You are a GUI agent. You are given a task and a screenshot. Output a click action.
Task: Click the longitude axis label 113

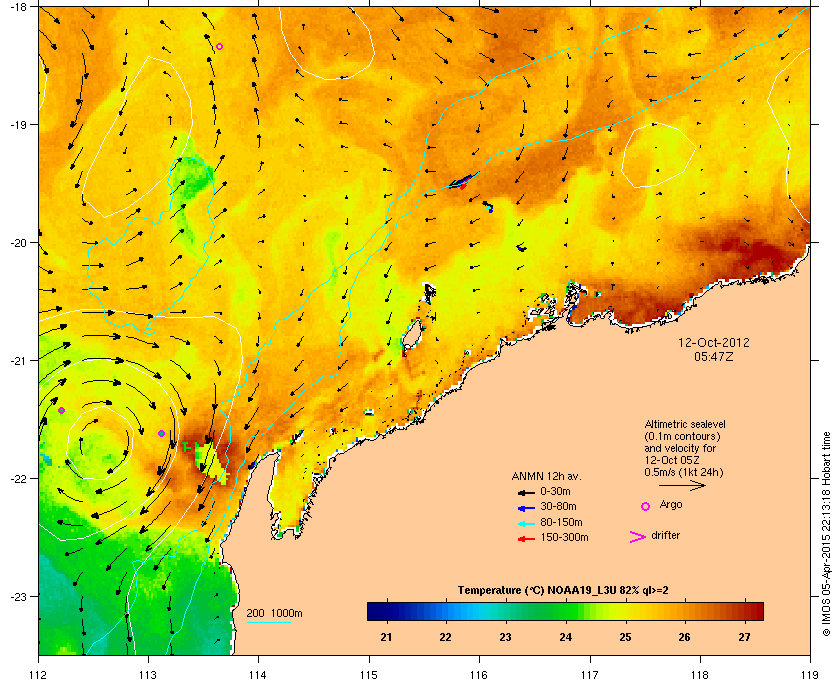148,674
